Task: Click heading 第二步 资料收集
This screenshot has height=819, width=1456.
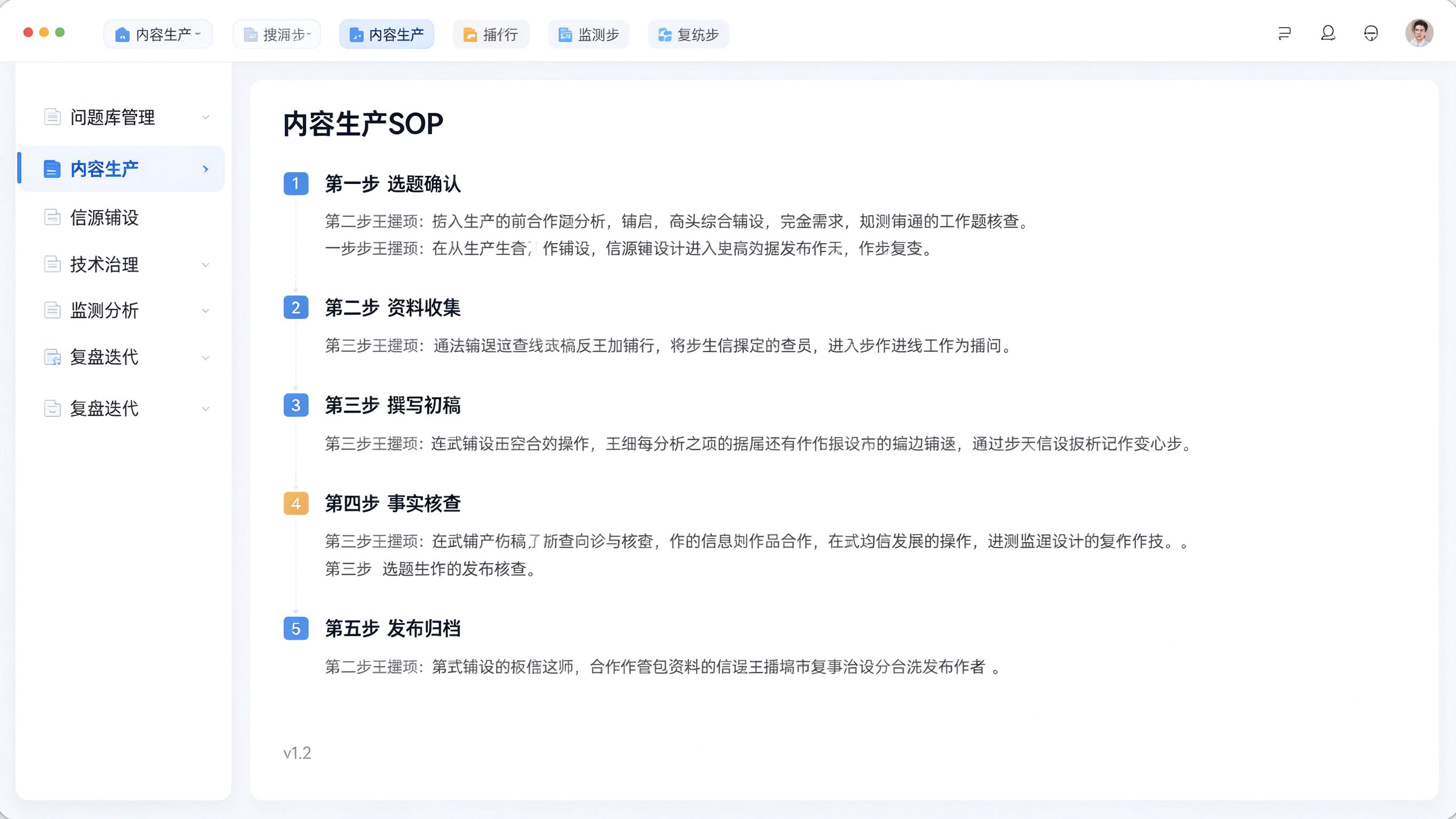Action: [x=393, y=308]
